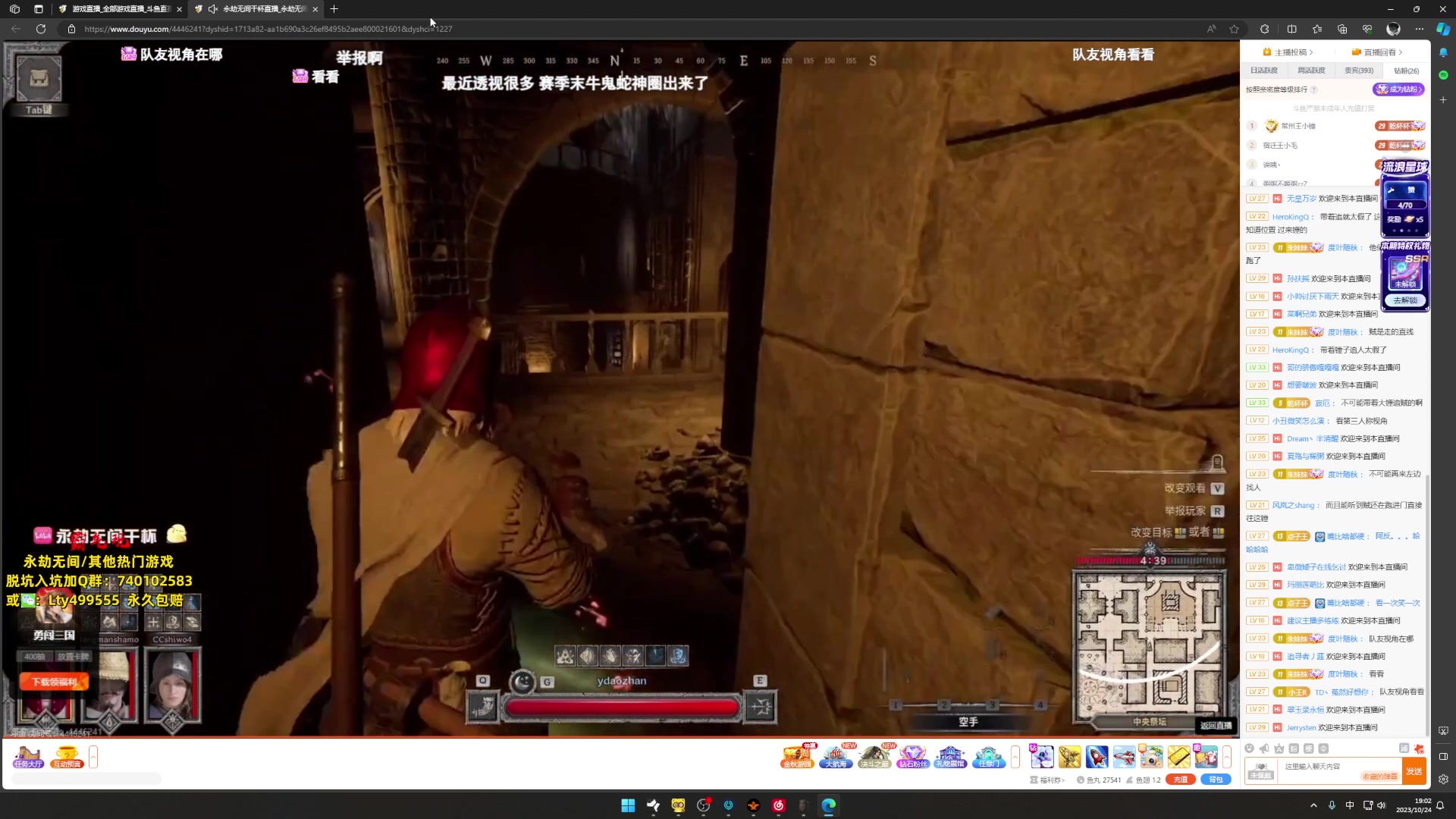Expand the activity icons arrow beside 任意门

[1015, 757]
